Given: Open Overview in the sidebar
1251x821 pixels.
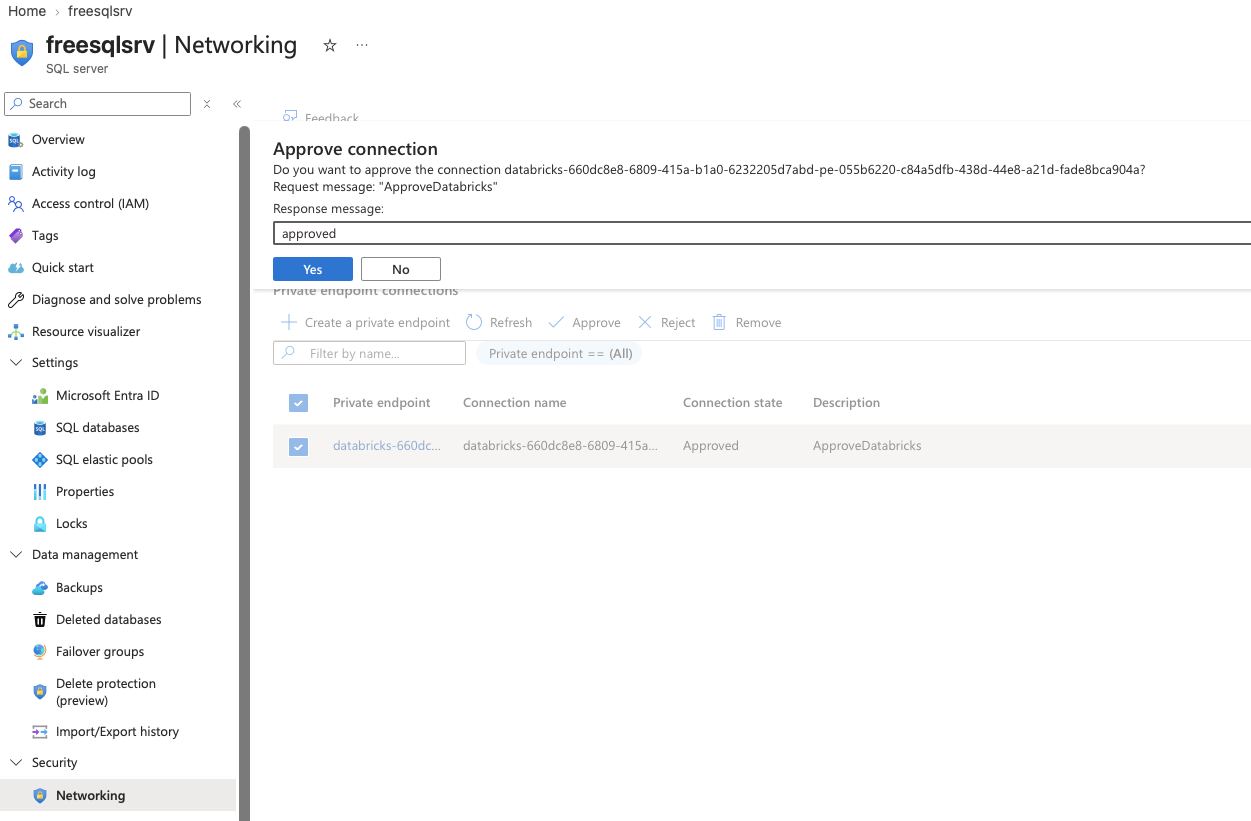Looking at the screenshot, I should click(x=58, y=140).
